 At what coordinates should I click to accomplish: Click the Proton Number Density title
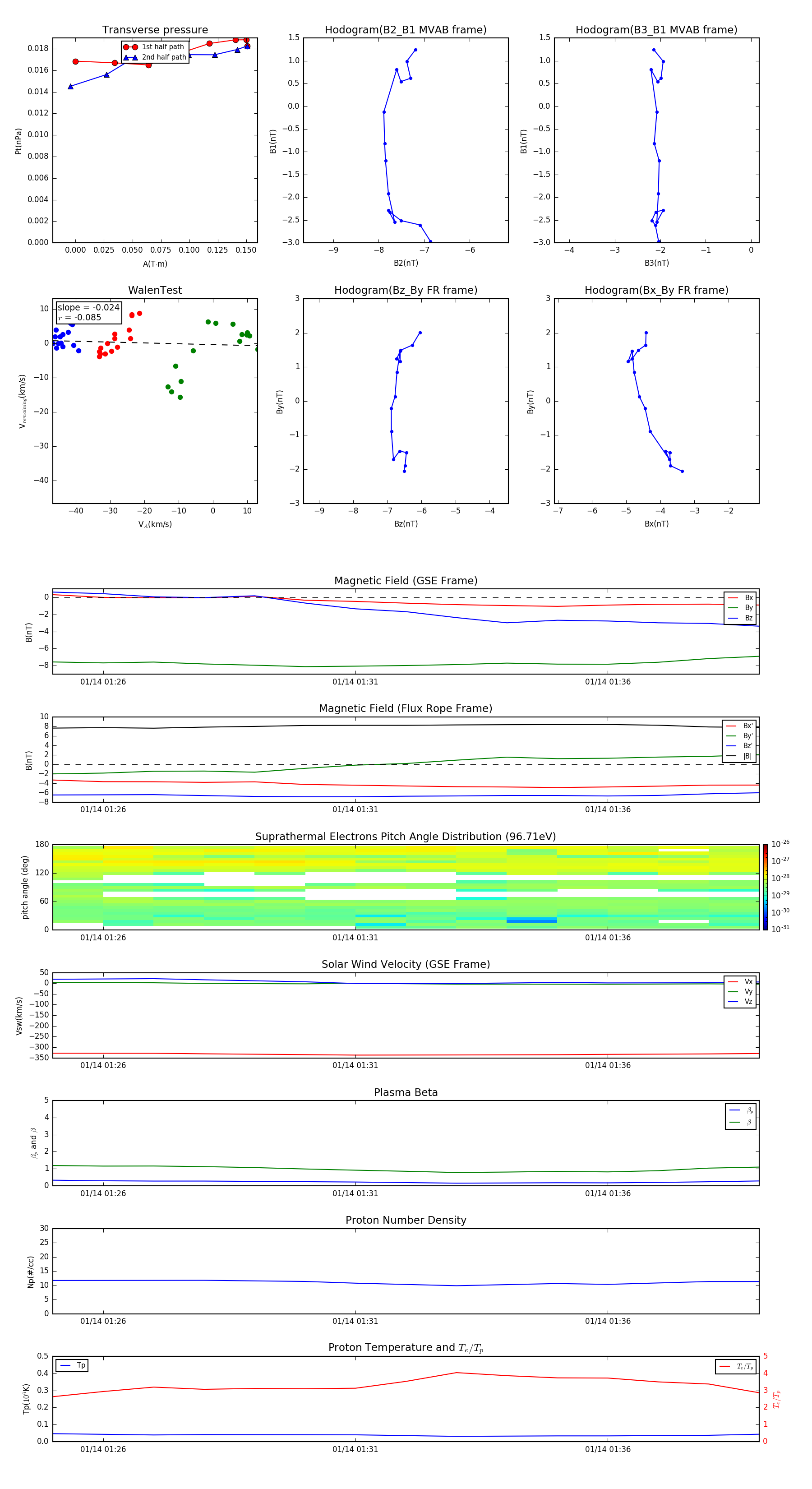(406, 1220)
